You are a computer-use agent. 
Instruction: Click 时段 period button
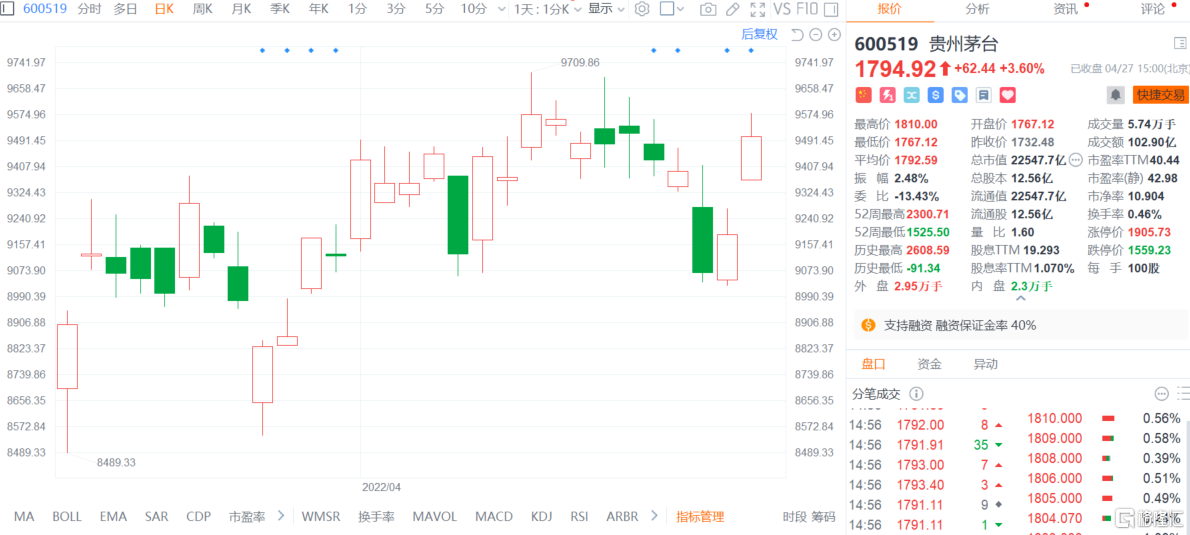pos(794,516)
